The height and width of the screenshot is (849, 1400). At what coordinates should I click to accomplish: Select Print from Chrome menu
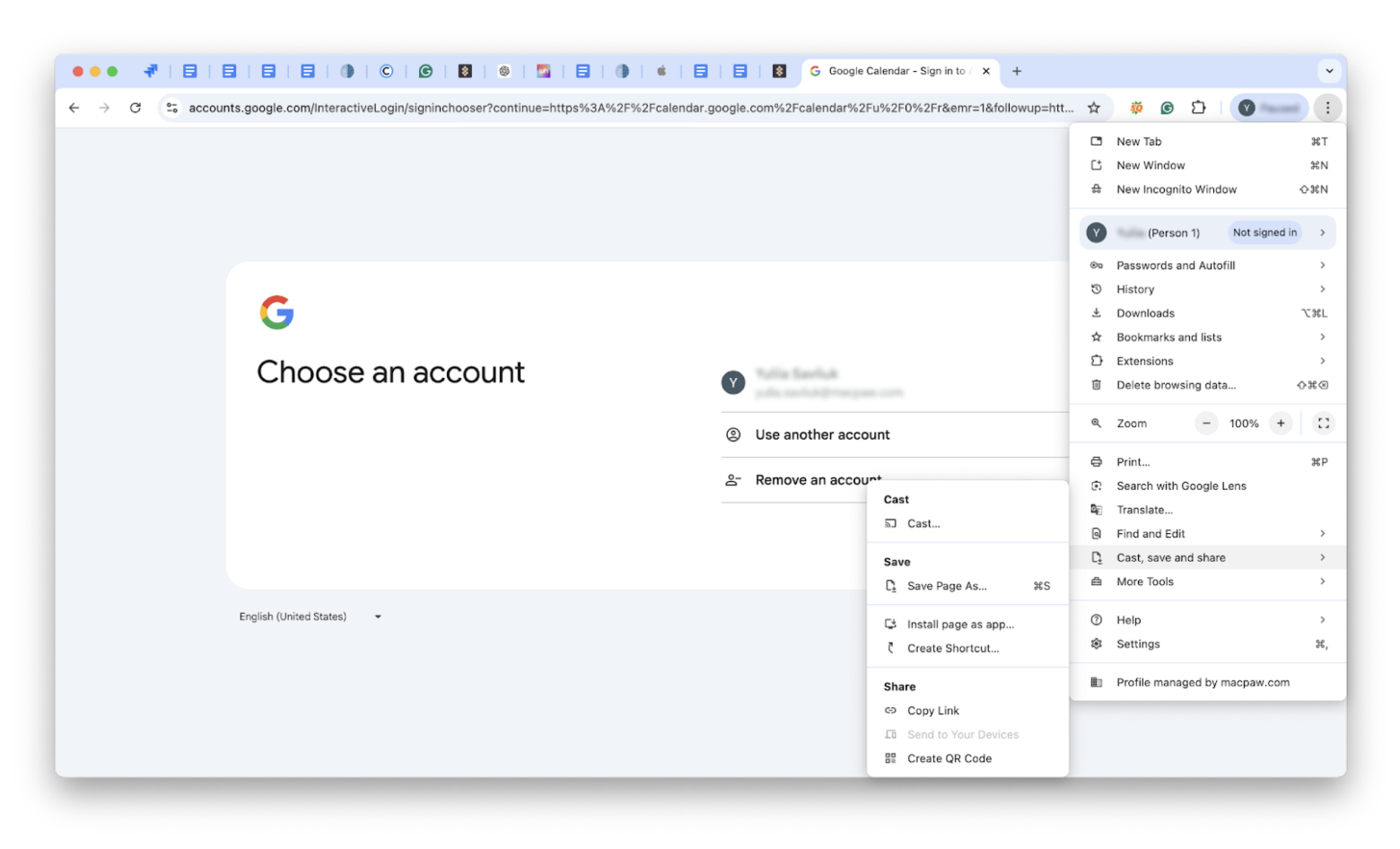[x=1208, y=462]
